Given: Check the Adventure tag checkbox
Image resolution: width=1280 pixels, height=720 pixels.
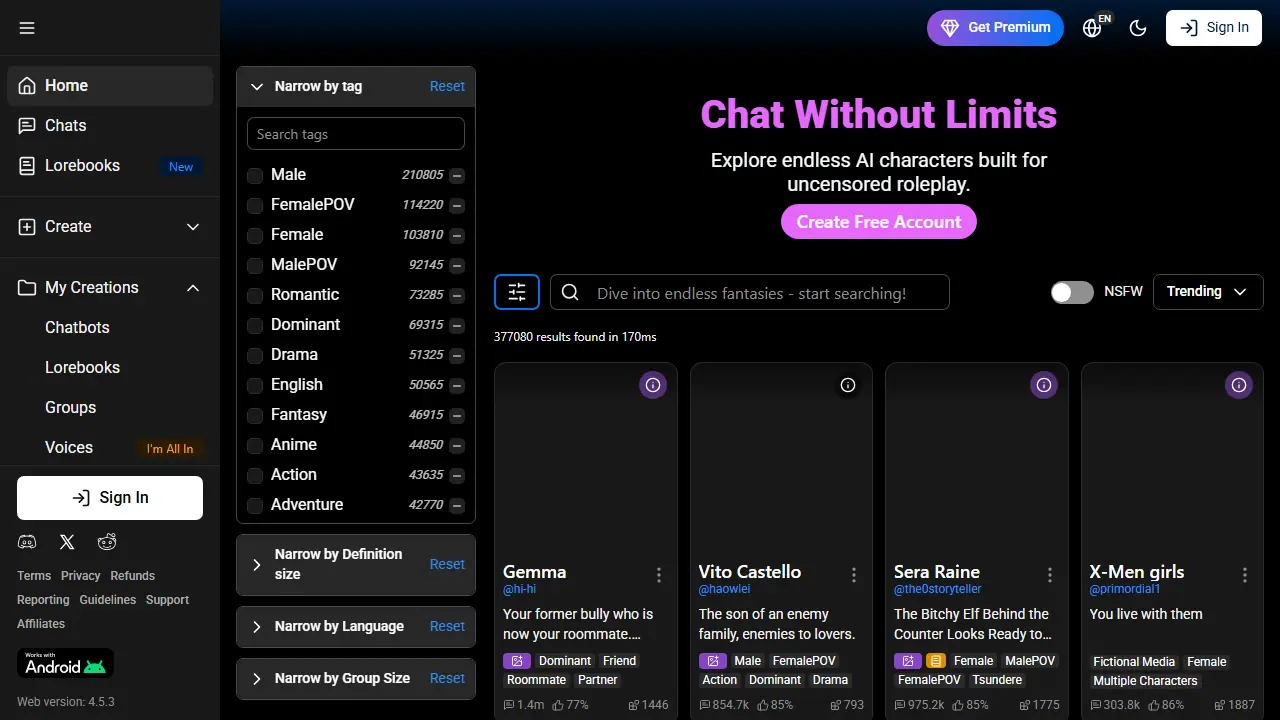Looking at the screenshot, I should pyautogui.click(x=255, y=506).
